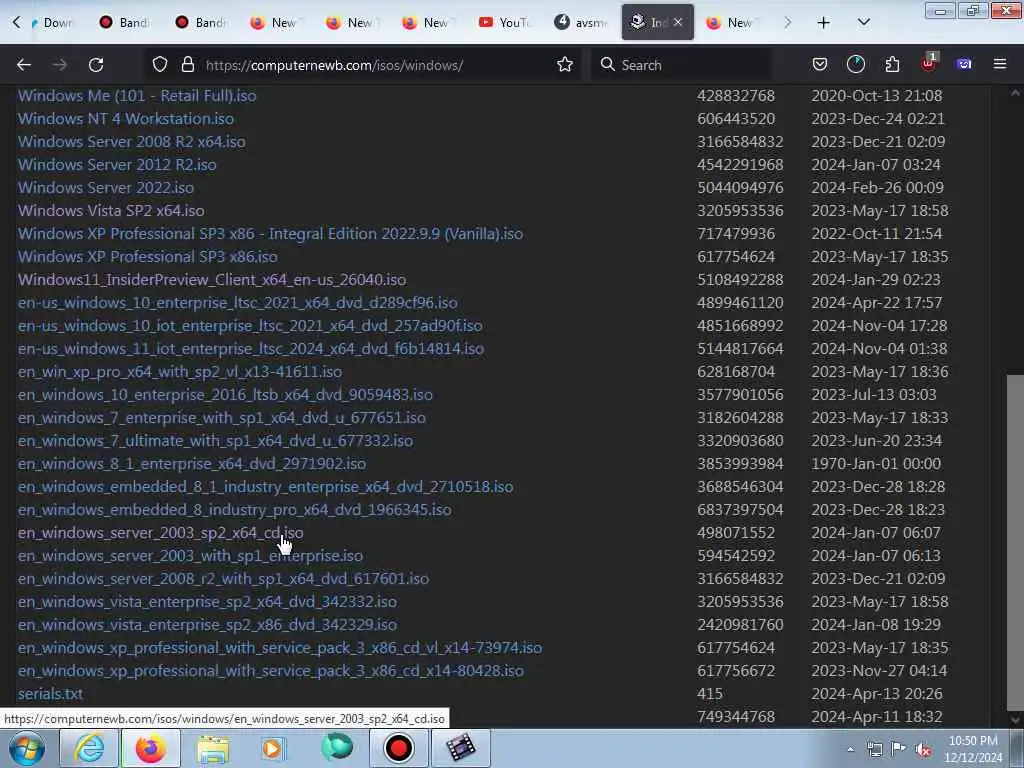Open tracking protection shield icon
1024x768 pixels.
[x=160, y=65]
